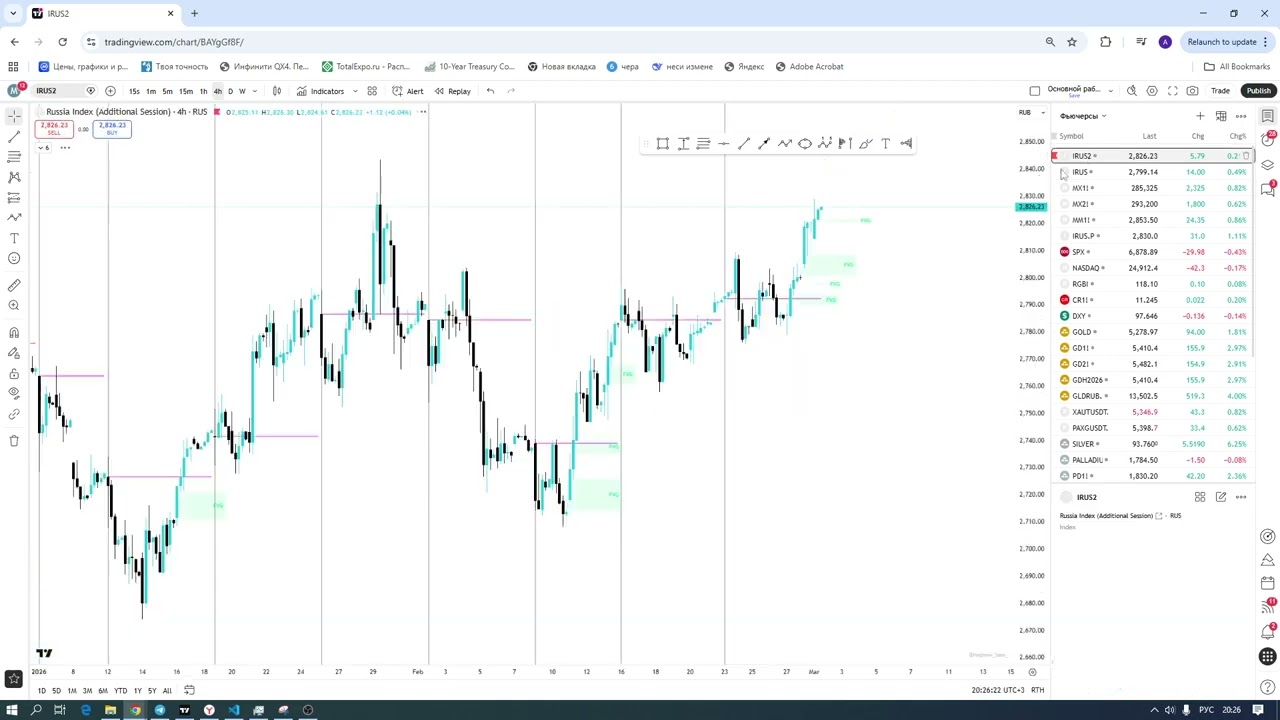Toggle magnet mode in left toolbar
The image size is (1280, 720).
[x=14, y=332]
